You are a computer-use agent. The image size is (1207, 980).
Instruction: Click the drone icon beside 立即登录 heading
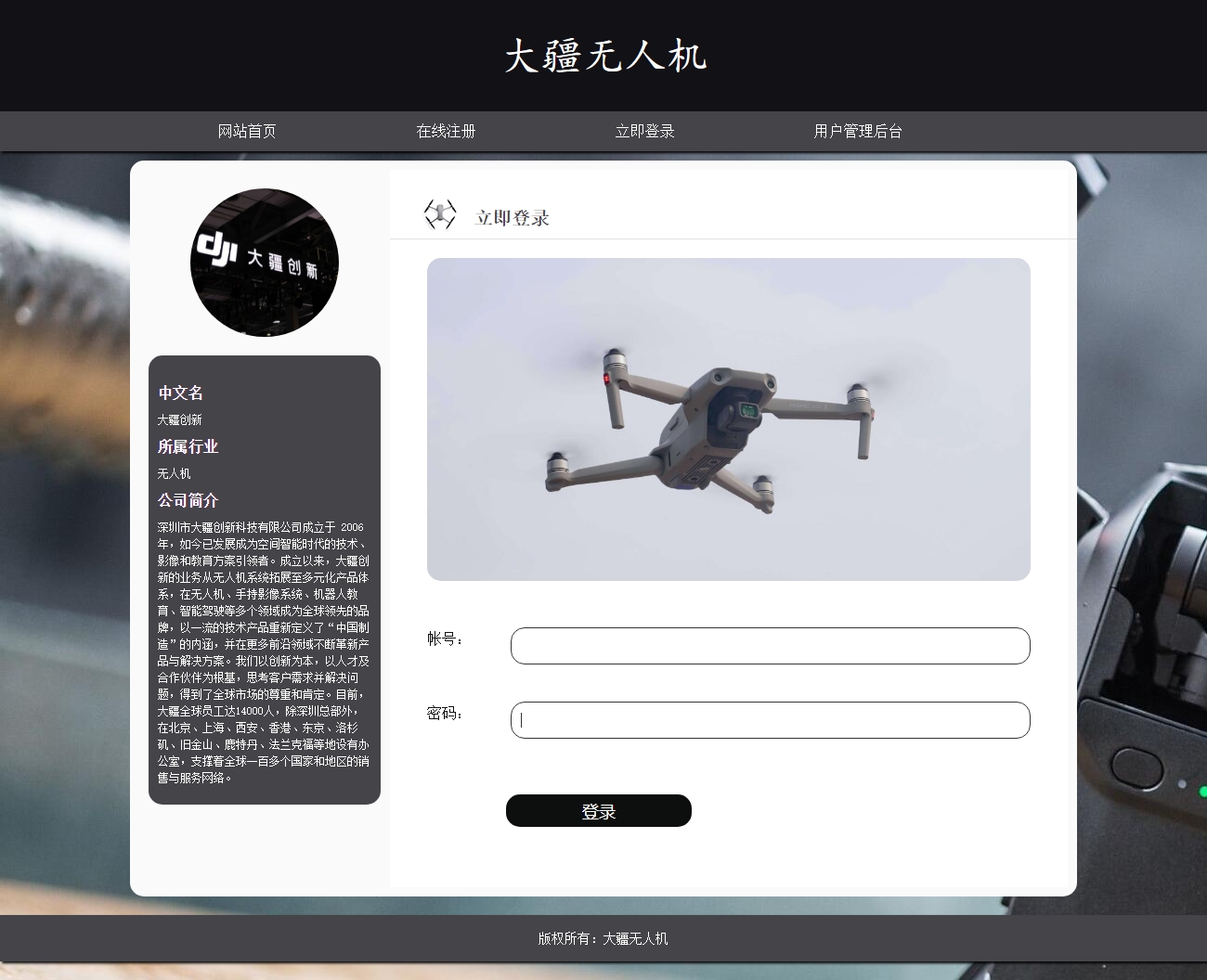(440, 214)
